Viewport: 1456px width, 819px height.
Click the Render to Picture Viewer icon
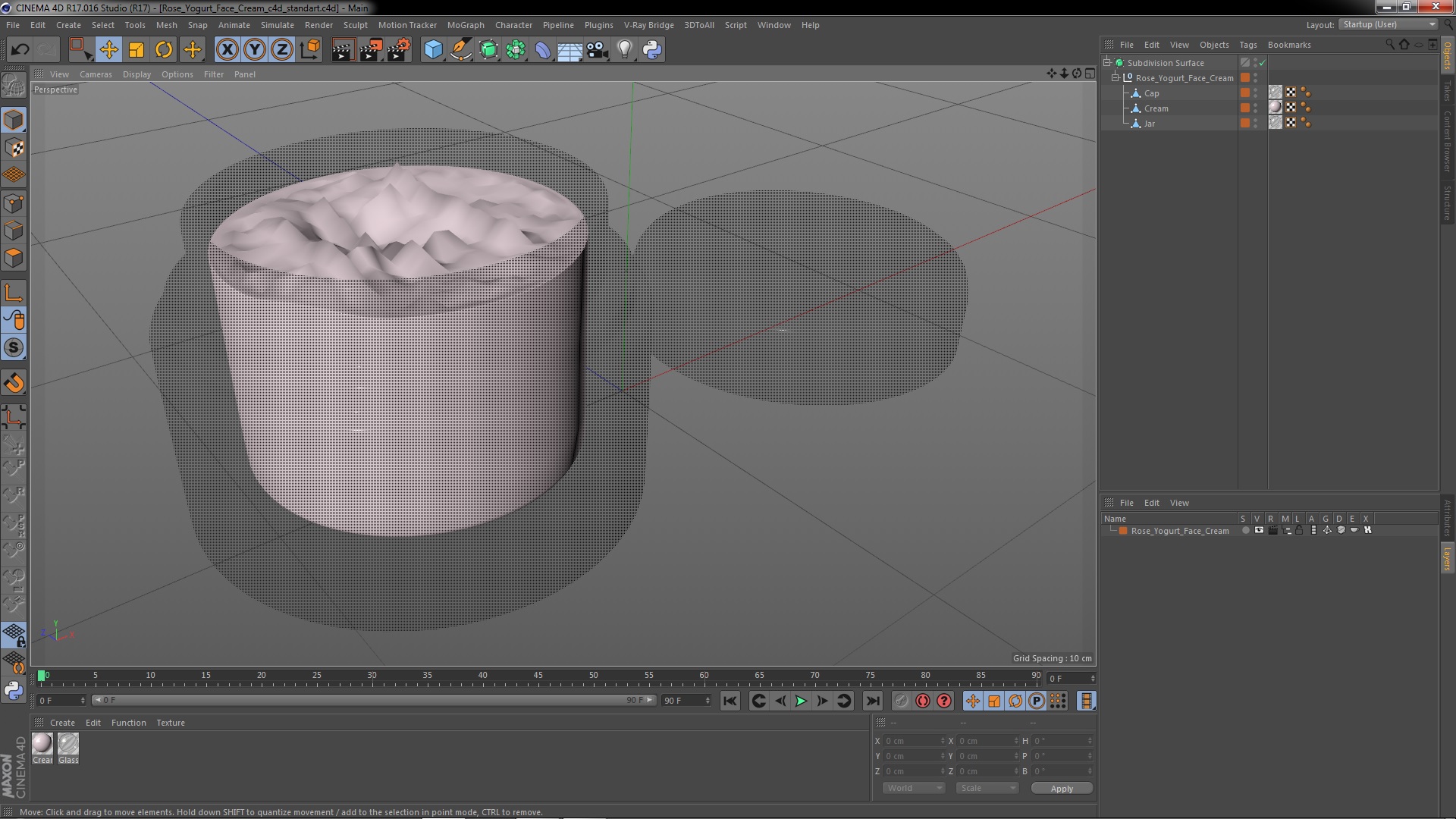pos(371,50)
